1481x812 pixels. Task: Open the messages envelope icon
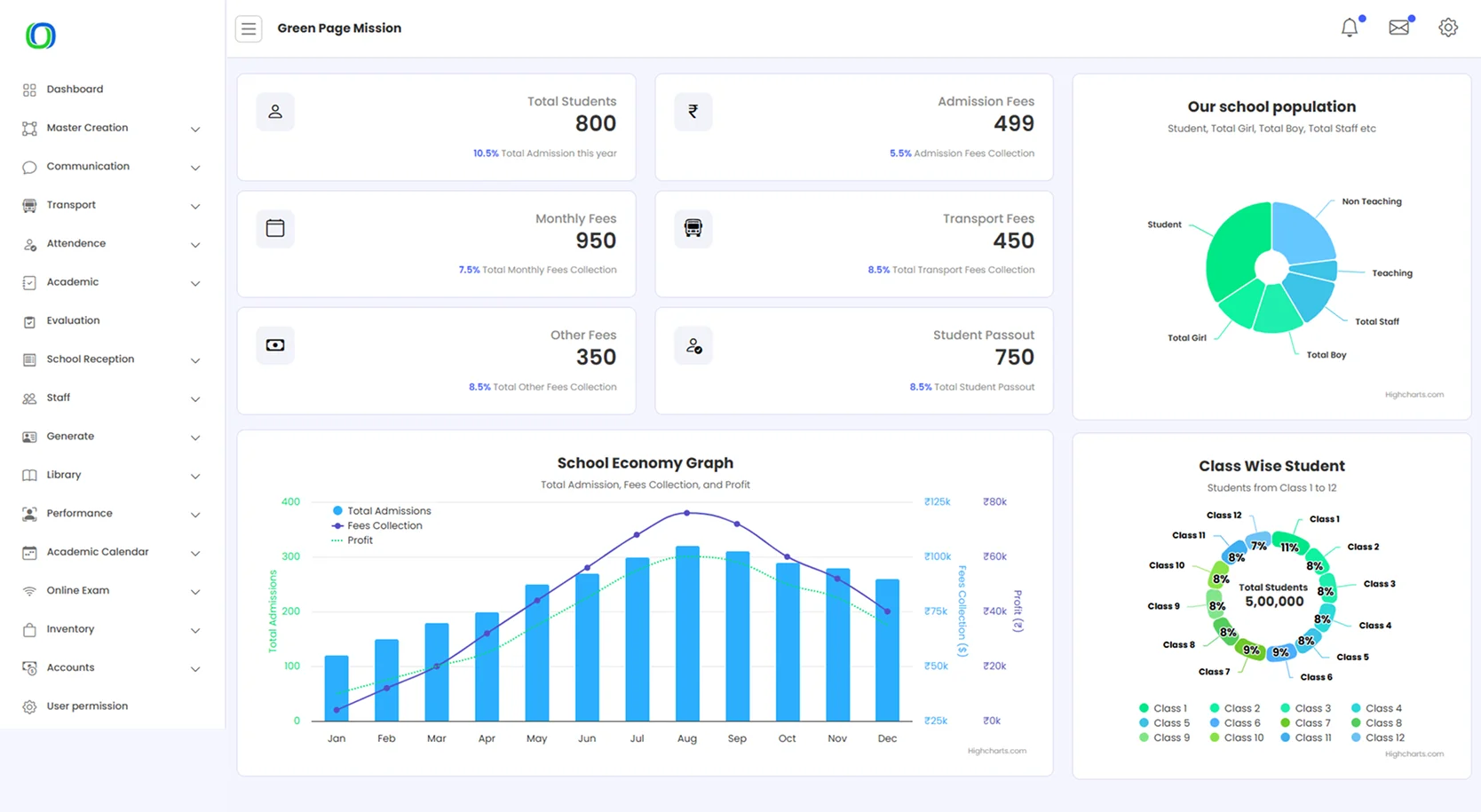click(x=1398, y=28)
